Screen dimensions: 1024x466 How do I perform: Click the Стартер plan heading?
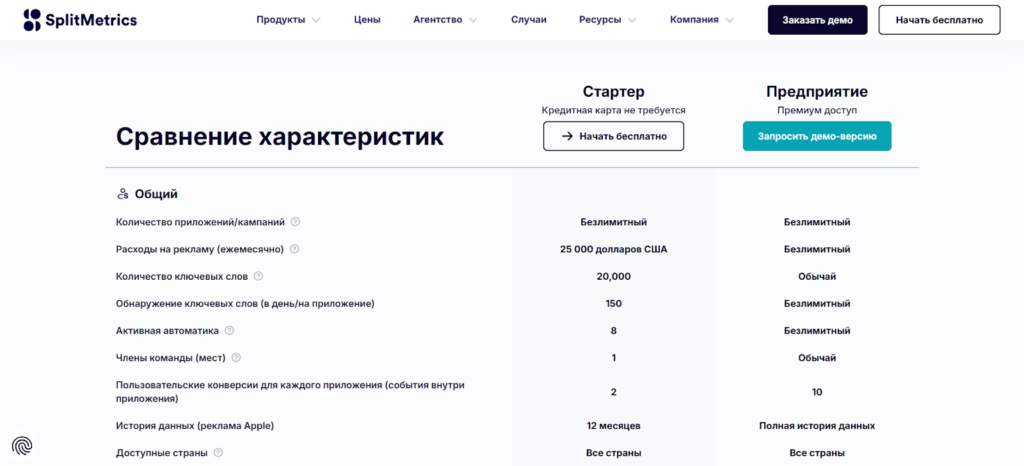click(x=614, y=91)
